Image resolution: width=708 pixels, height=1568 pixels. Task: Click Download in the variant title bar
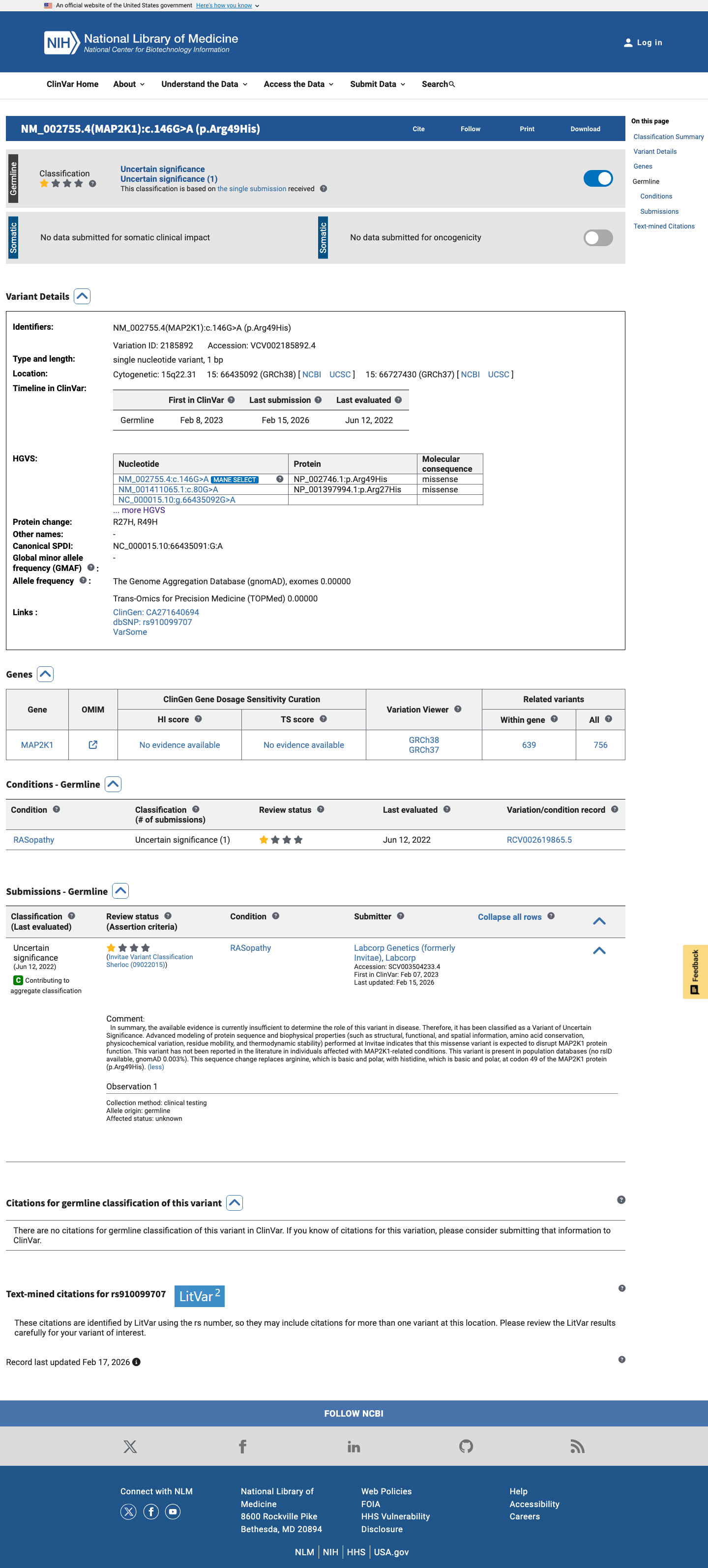(x=585, y=129)
